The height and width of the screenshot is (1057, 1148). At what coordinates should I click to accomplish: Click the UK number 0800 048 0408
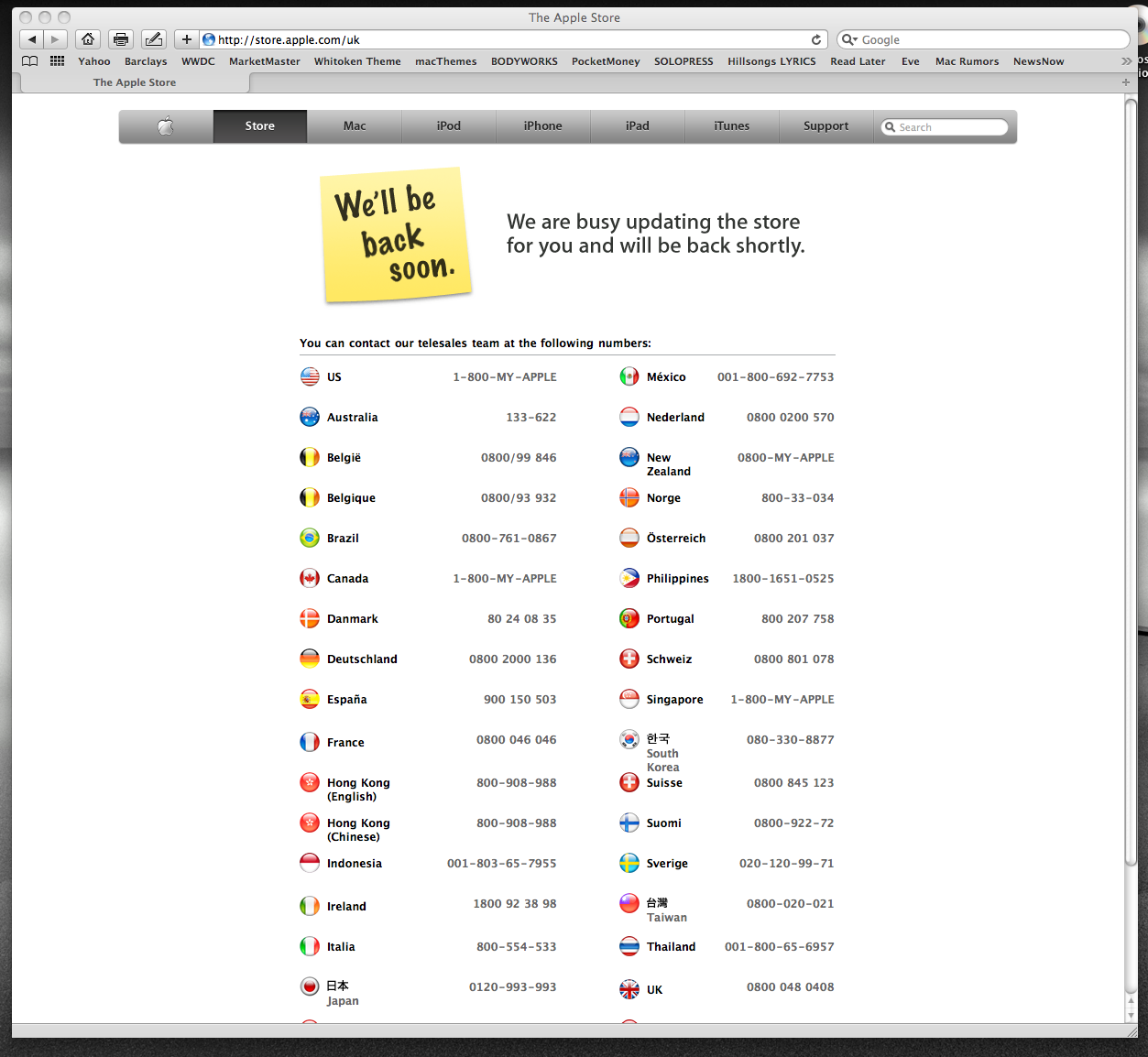pyautogui.click(x=791, y=986)
